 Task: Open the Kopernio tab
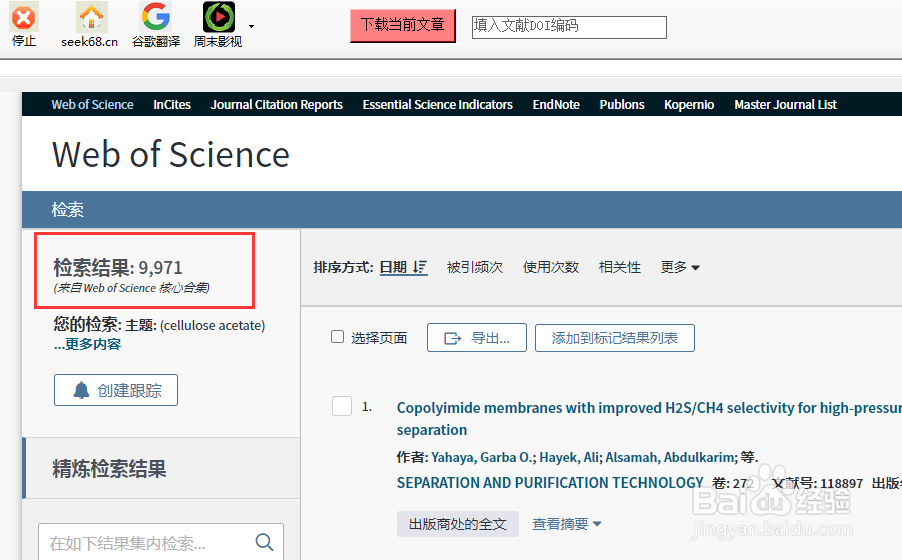pyautogui.click(x=689, y=105)
